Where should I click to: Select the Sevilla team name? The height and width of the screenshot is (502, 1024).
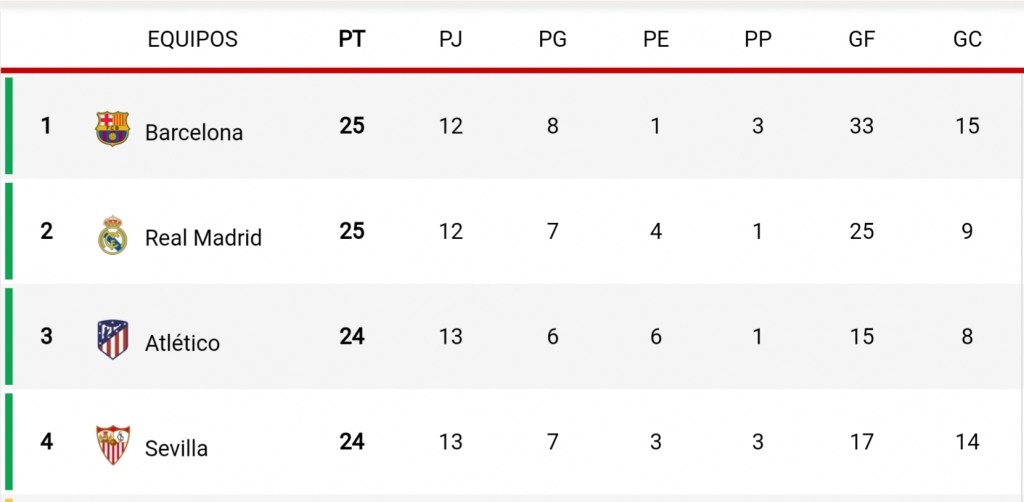click(x=176, y=448)
